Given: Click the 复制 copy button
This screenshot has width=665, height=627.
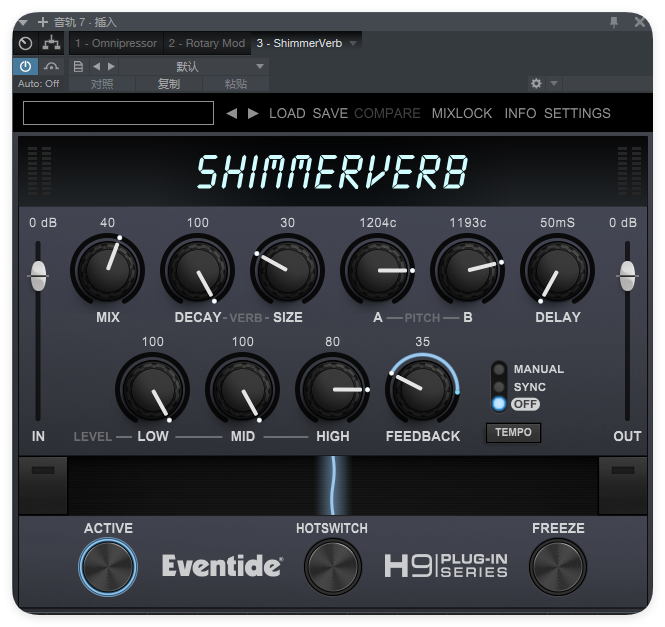Looking at the screenshot, I should point(169,84).
